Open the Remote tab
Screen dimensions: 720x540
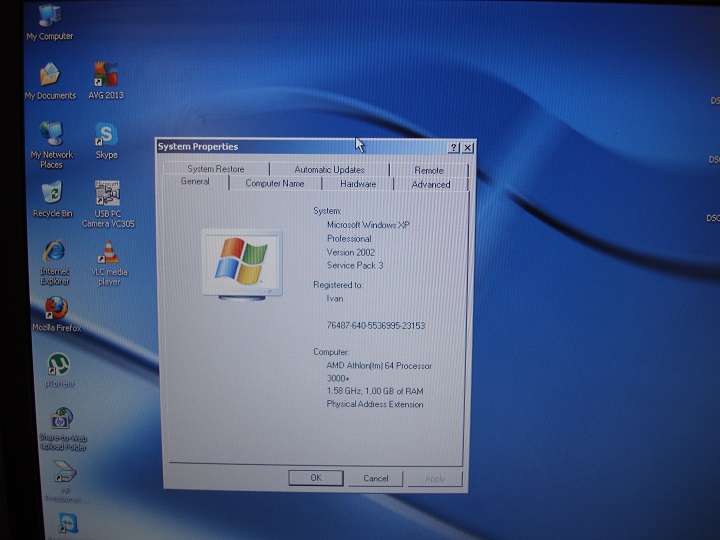coord(429,170)
